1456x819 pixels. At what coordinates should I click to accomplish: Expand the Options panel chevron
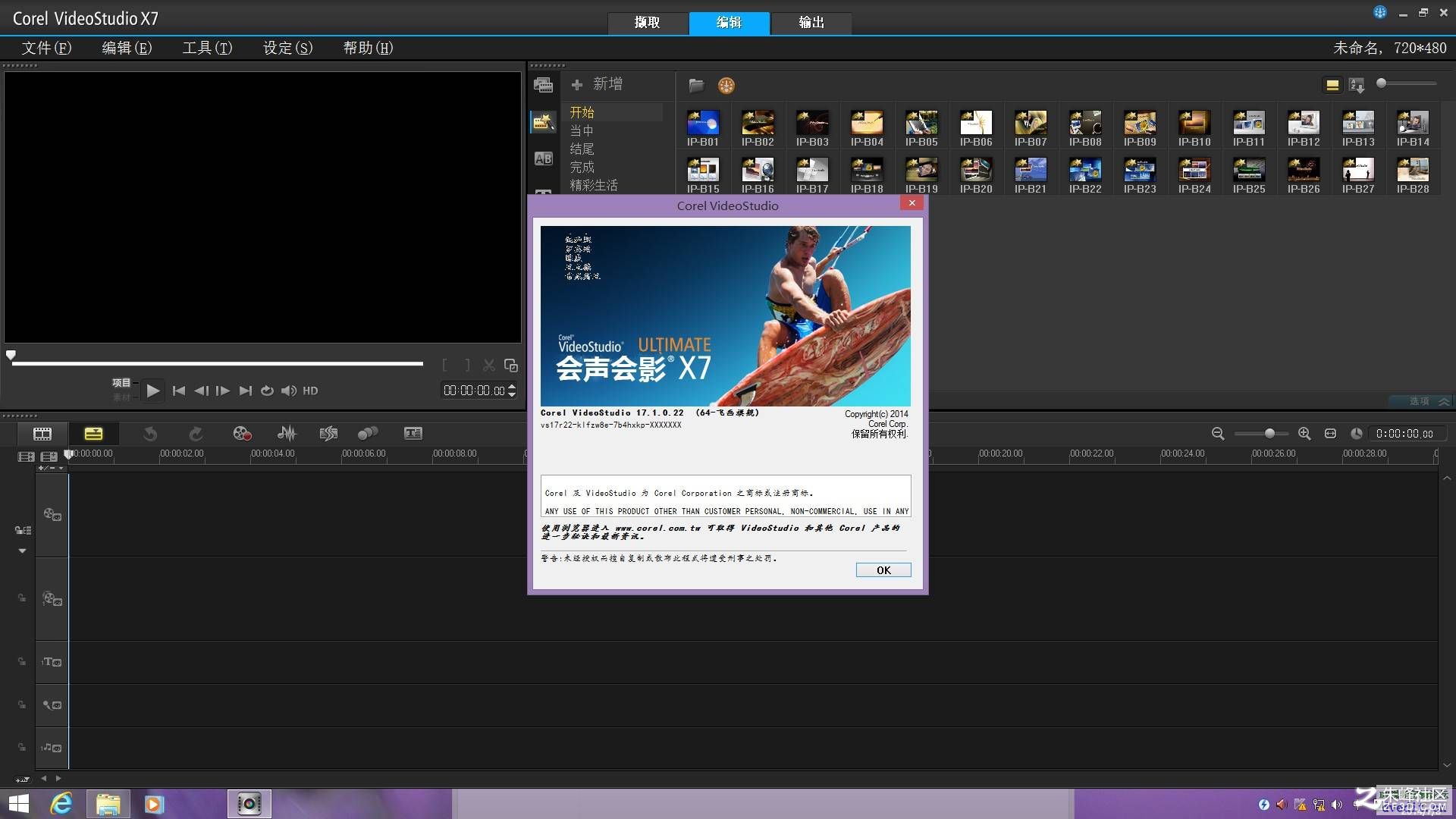(x=1444, y=401)
